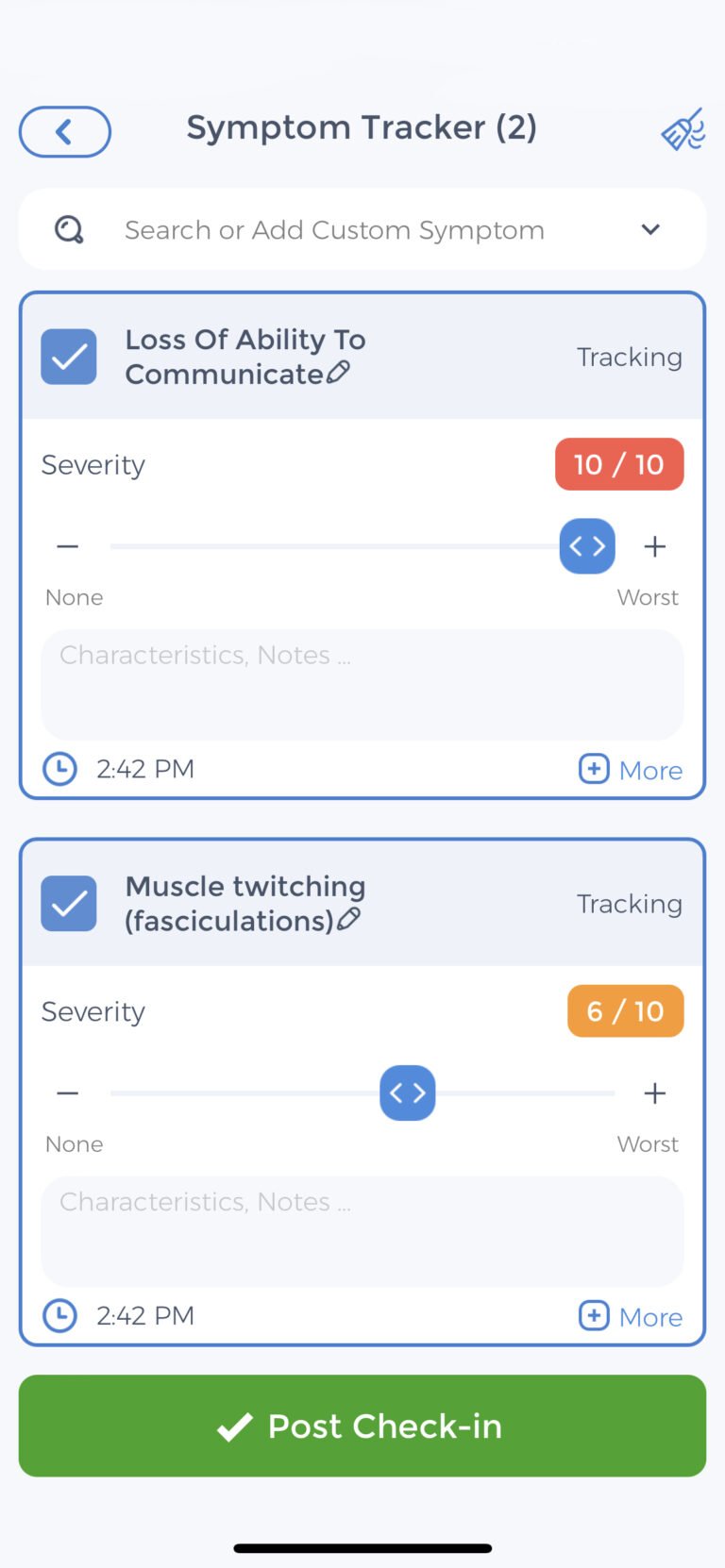Click the plus icon beside More in first card
The height and width of the screenshot is (1568, 725).
point(594,769)
